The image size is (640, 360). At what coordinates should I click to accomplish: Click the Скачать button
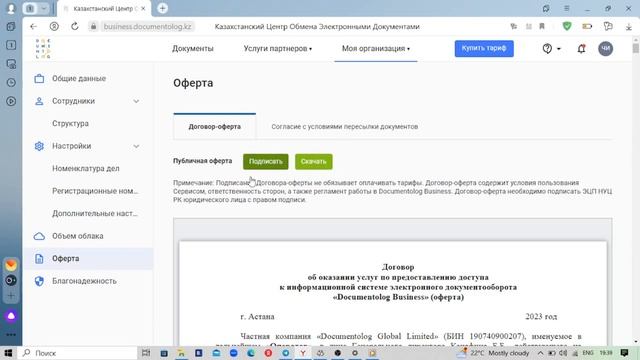coord(313,162)
